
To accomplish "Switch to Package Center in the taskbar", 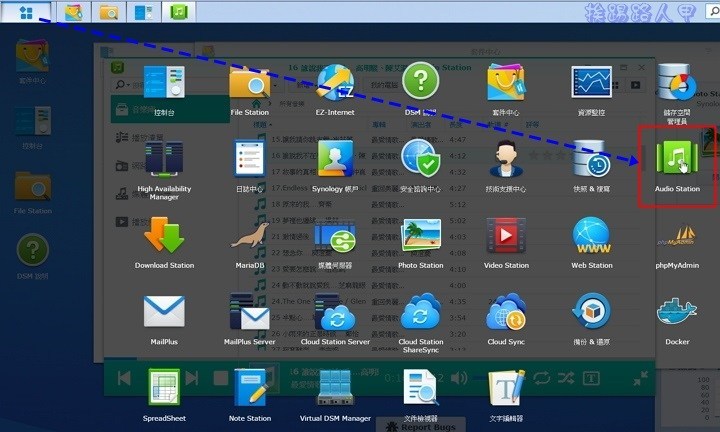I will pyautogui.click(x=73, y=12).
